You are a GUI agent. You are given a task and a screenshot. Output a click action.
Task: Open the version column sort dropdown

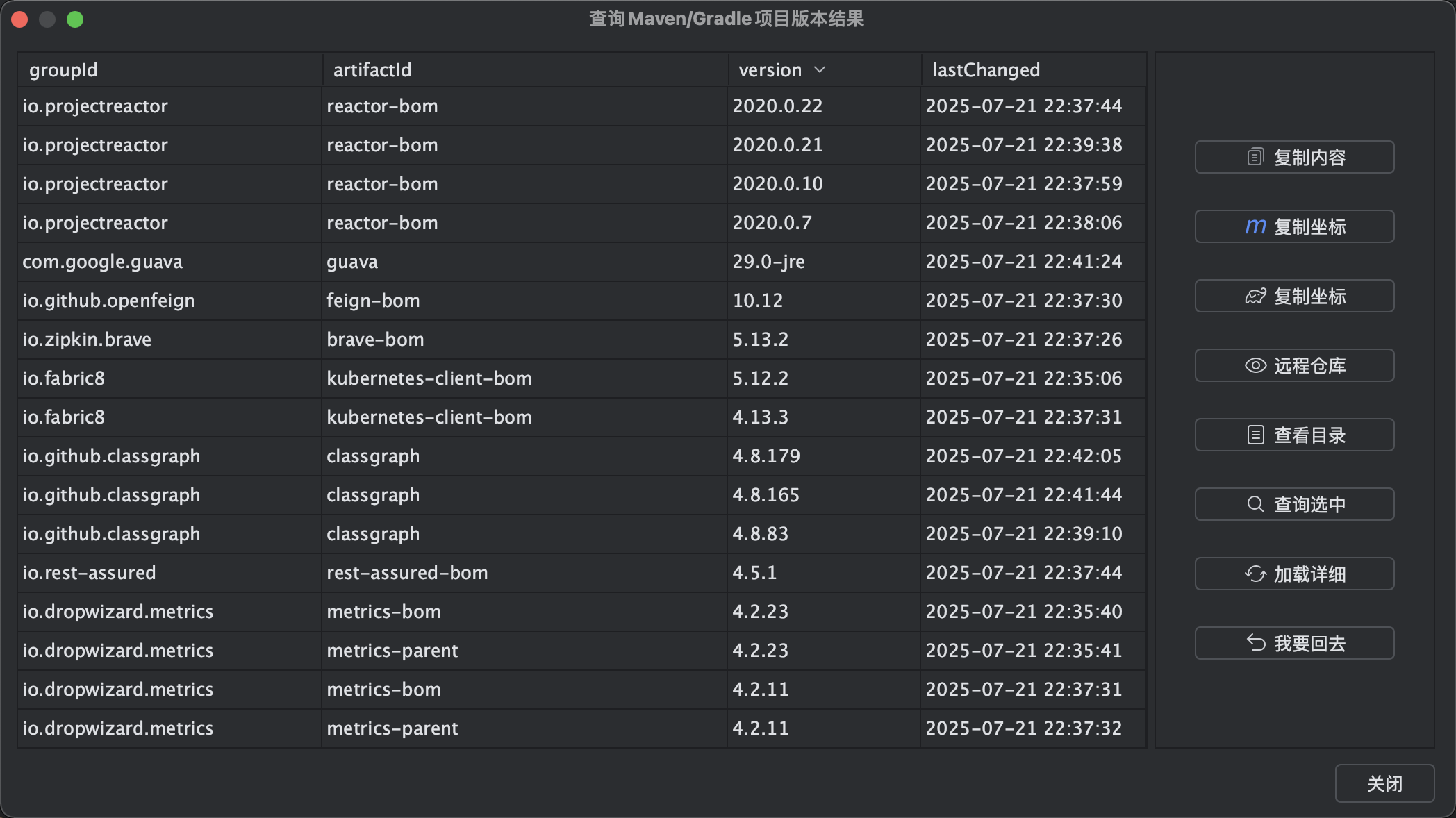tap(820, 69)
